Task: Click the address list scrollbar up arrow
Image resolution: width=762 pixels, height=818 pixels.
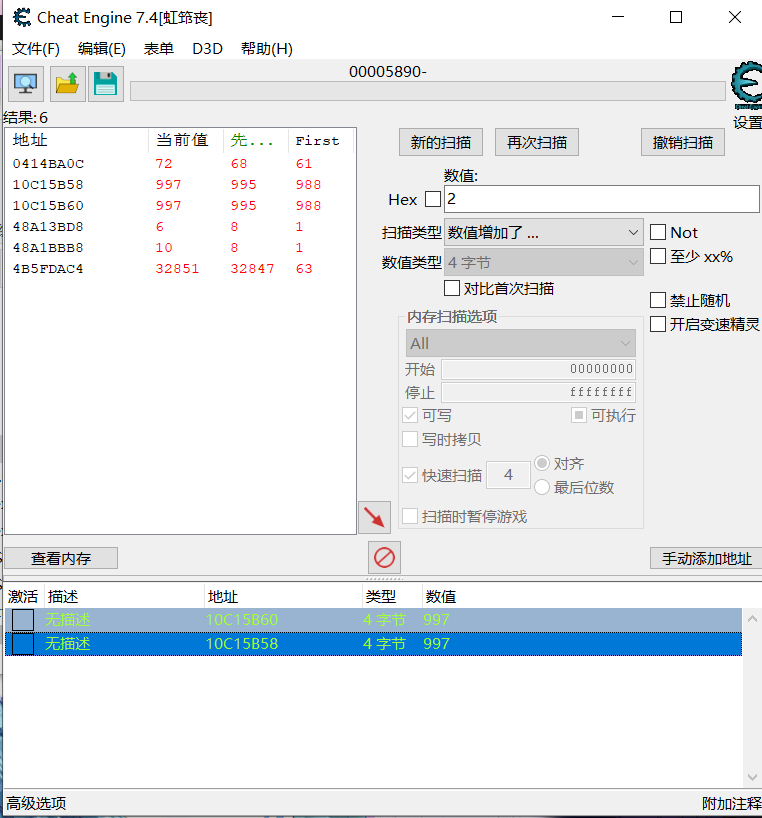Action: pos(752,619)
